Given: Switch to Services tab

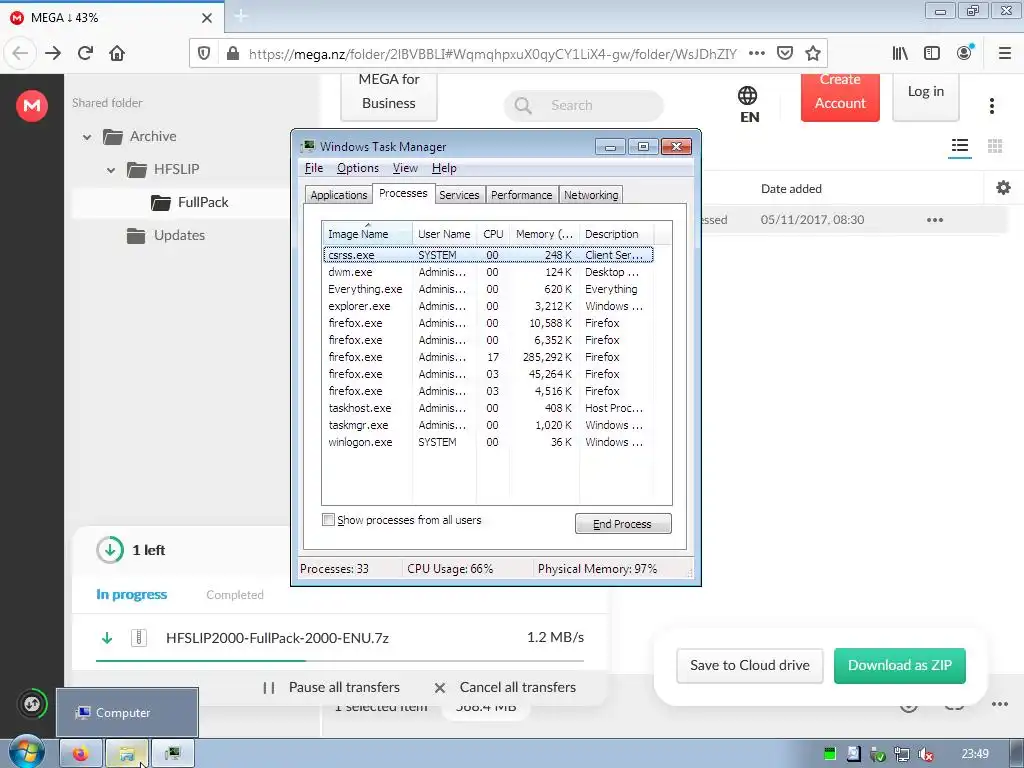Looking at the screenshot, I should (x=459, y=195).
